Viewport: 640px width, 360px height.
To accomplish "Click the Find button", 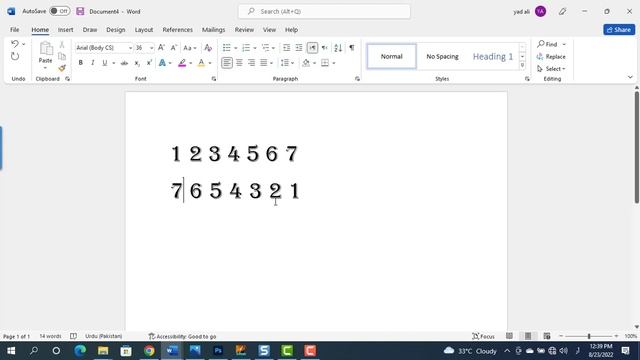I will pos(547,44).
